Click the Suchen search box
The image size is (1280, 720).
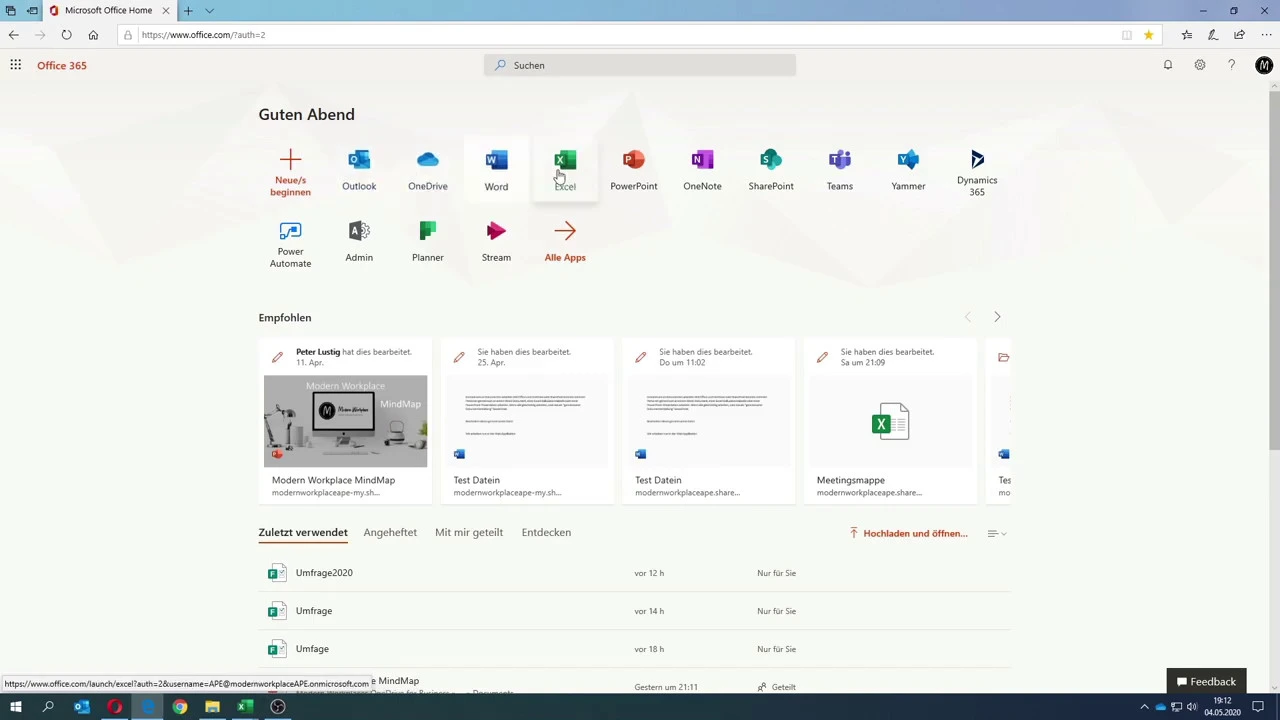point(640,65)
